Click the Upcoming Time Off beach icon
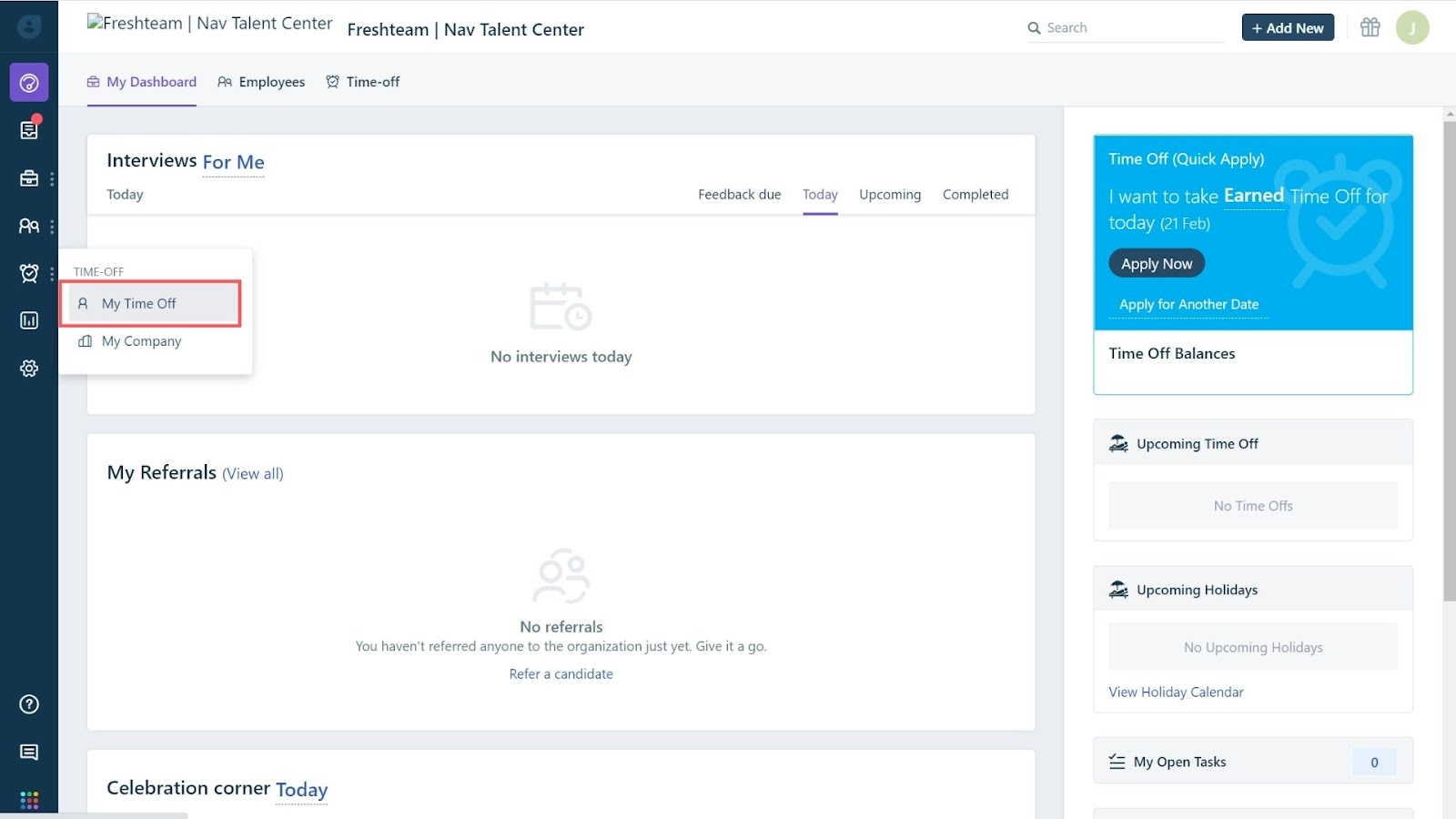 [x=1118, y=444]
